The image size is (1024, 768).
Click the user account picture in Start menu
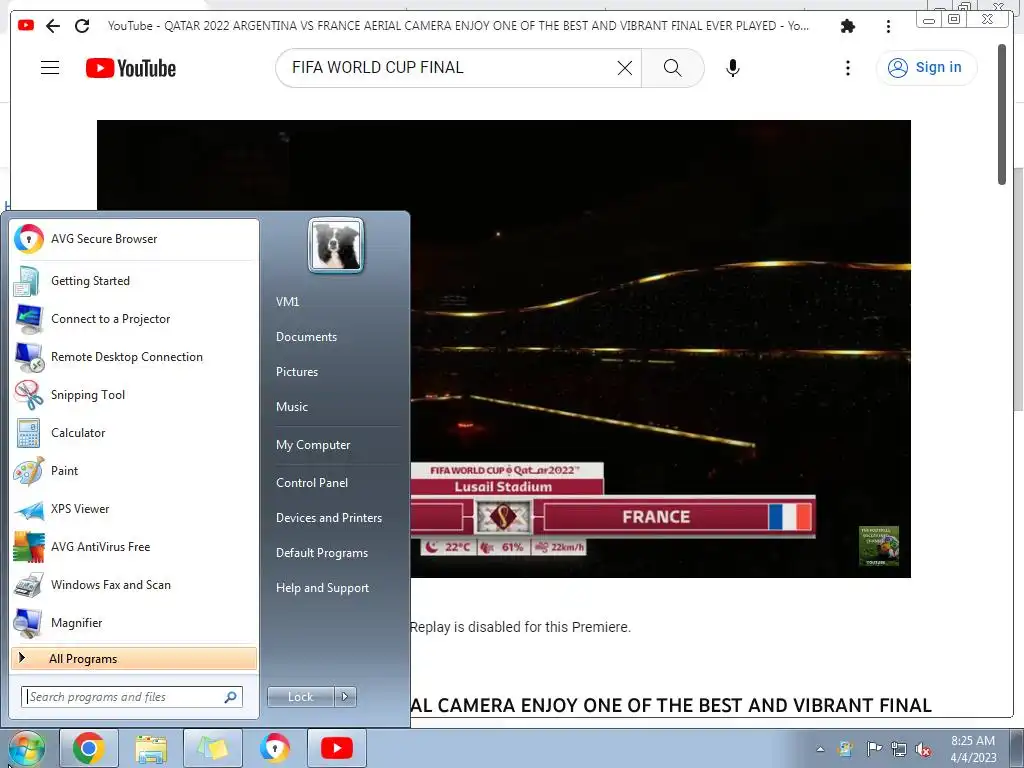point(336,245)
